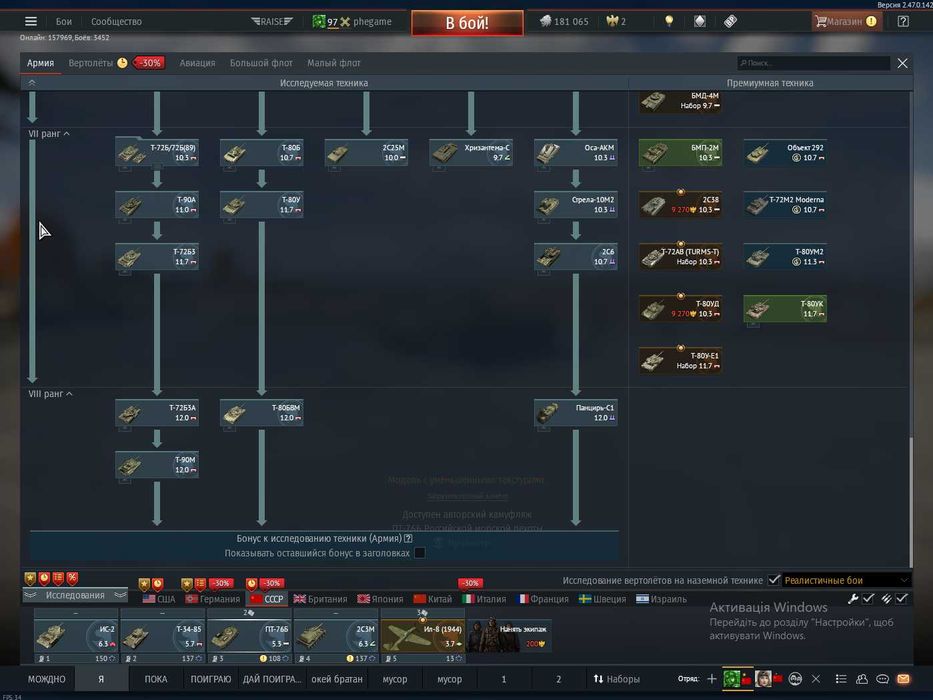Select the Япония nation

point(380,599)
